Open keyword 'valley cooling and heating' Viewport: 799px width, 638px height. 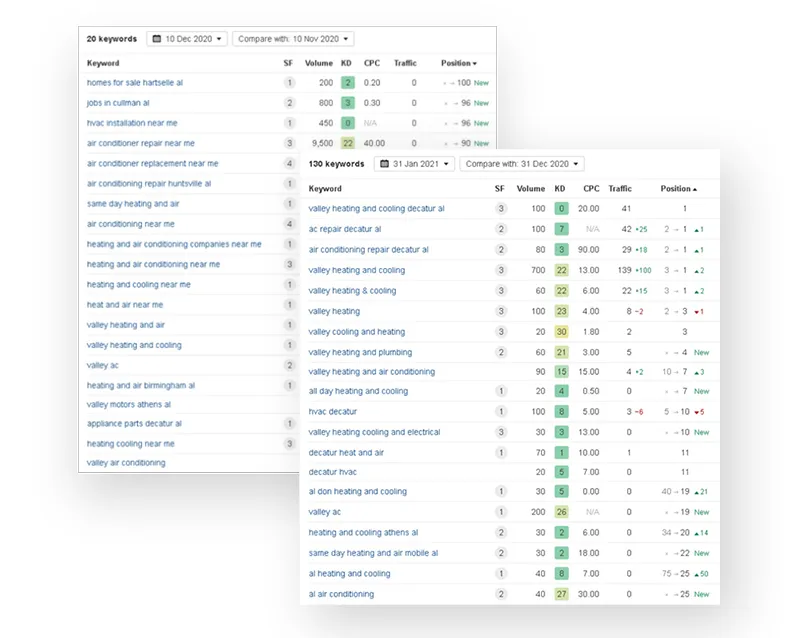(x=357, y=332)
